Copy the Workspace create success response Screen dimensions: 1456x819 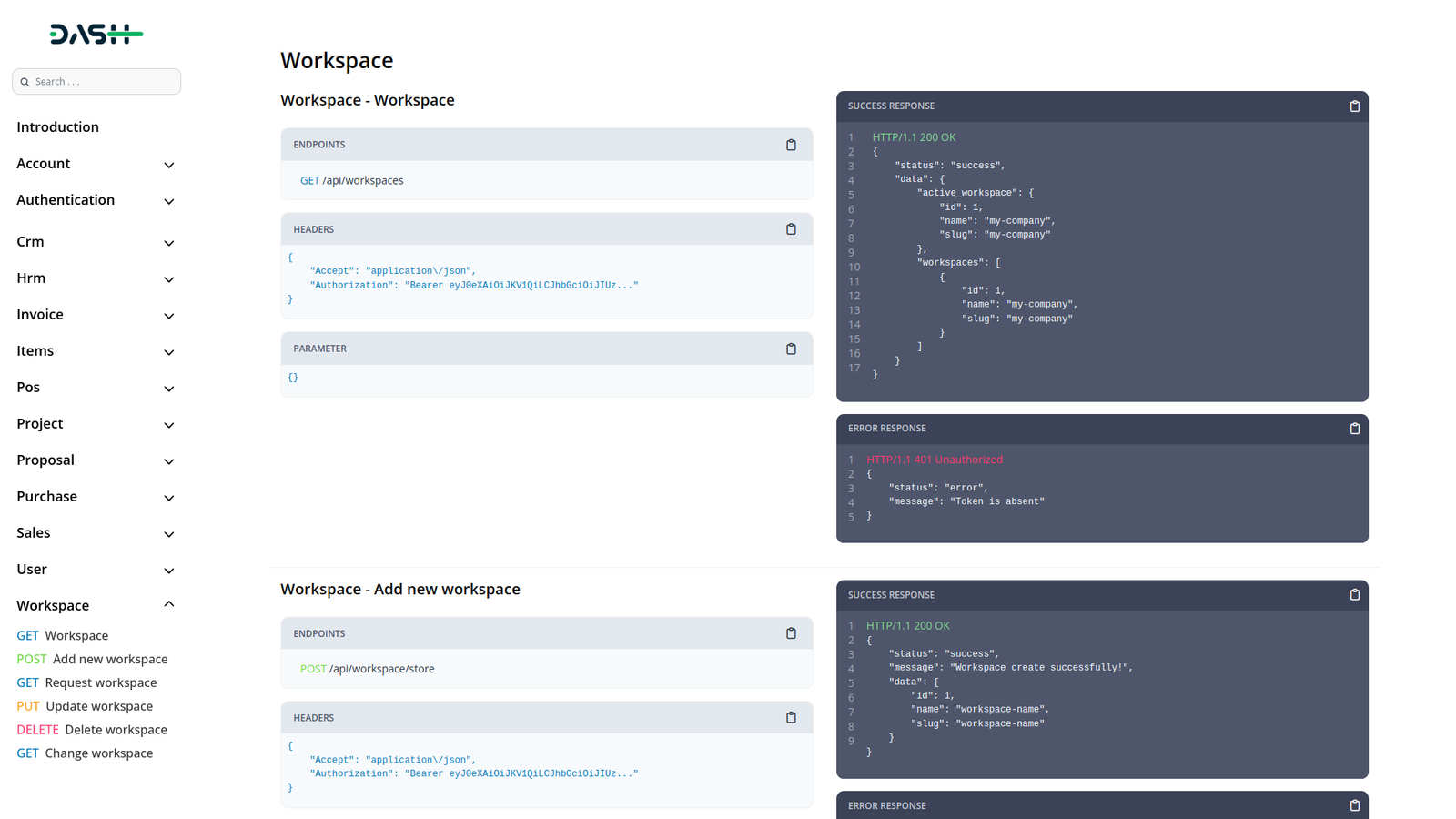click(1354, 595)
